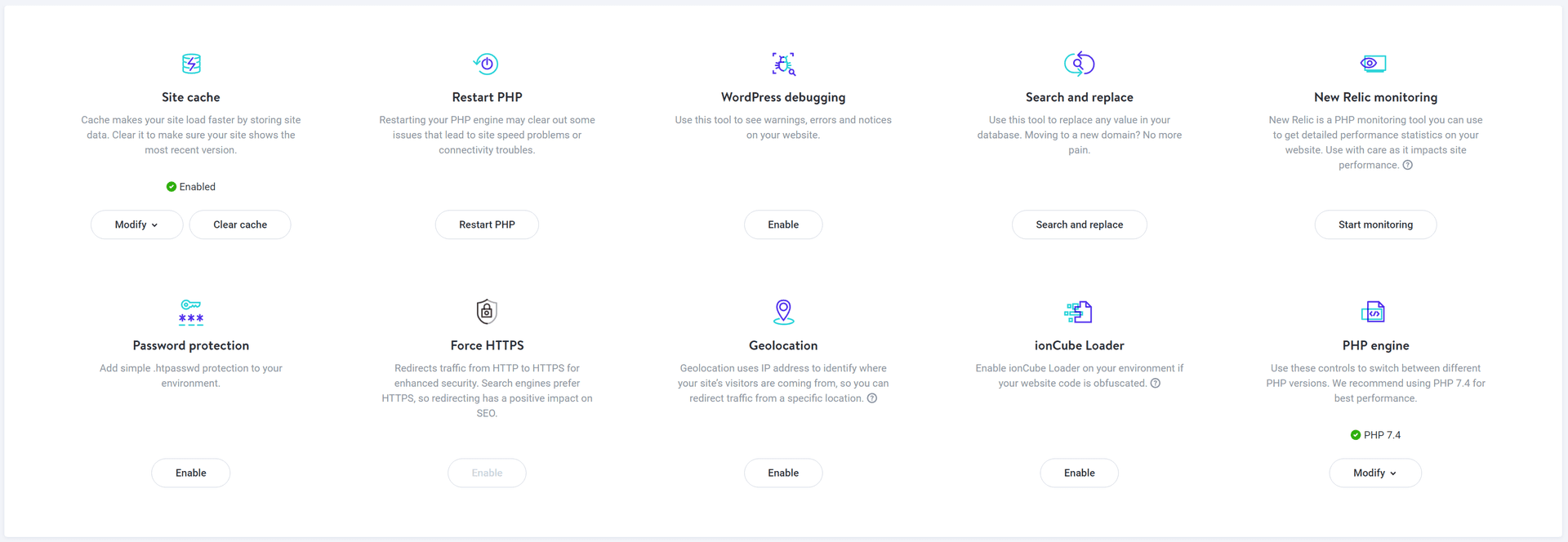This screenshot has width=1568, height=542.
Task: Click the Clear cache button
Action: [x=240, y=224]
